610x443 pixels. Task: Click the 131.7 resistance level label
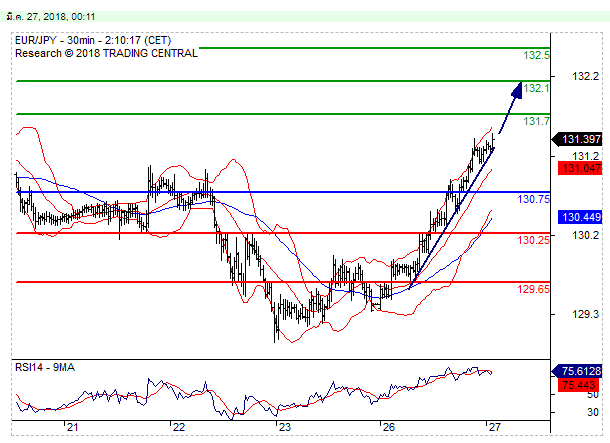click(536, 121)
